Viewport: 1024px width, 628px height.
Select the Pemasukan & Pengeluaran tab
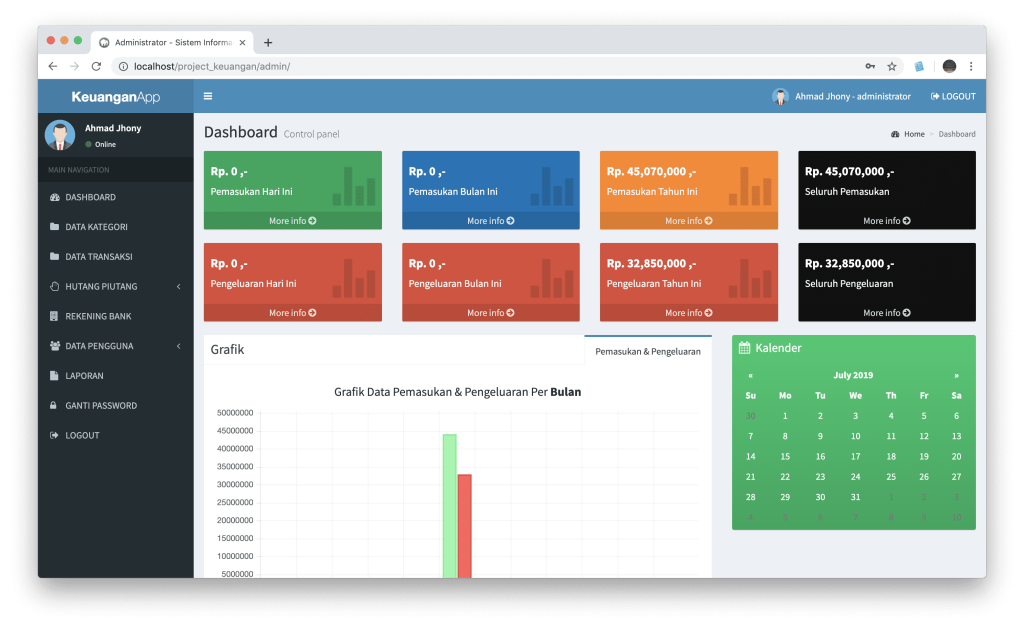tap(647, 351)
